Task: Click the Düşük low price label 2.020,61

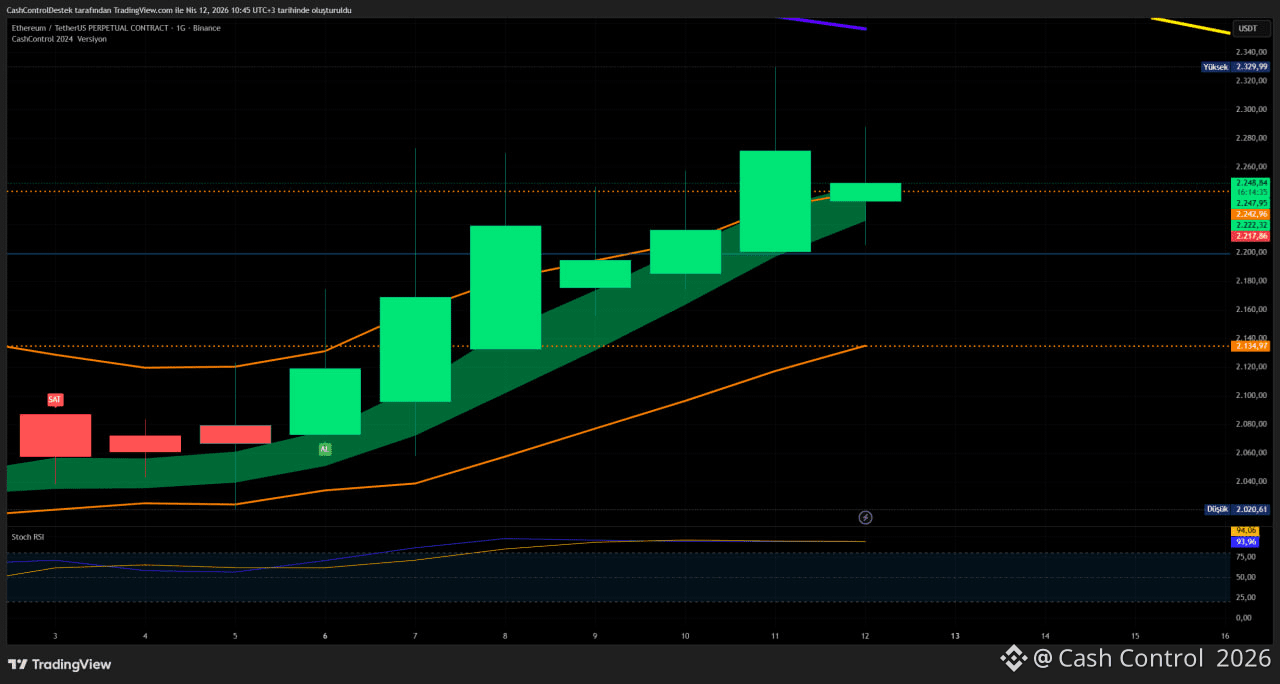Action: 1237,509
